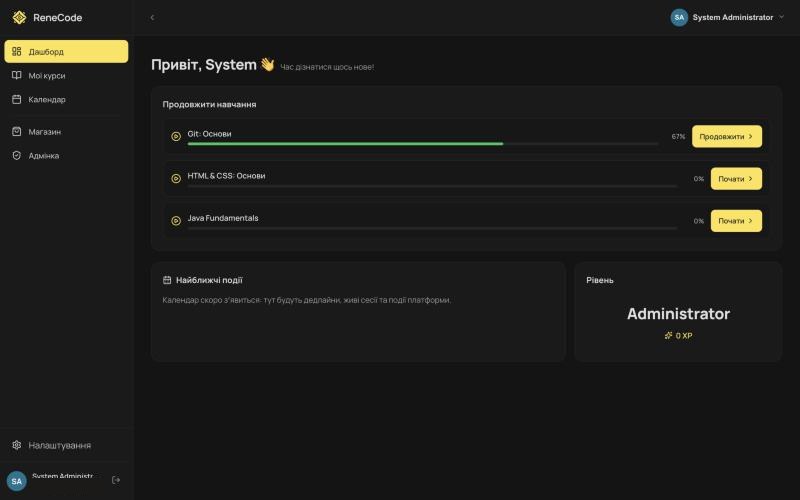Click the SA avatar in sidebar footer
Viewport: 800px width, 500px height.
click(x=17, y=481)
